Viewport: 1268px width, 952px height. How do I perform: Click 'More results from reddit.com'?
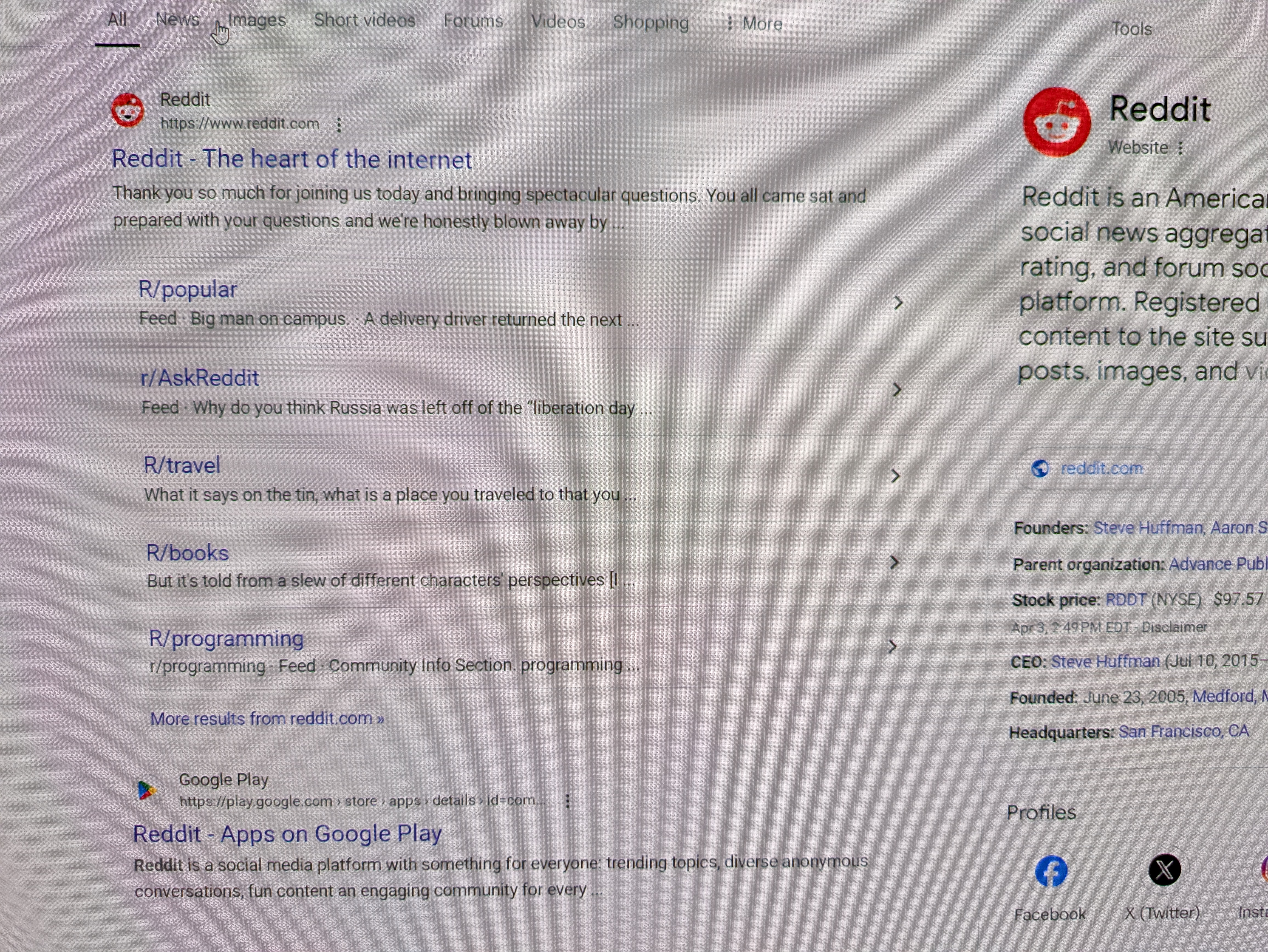[x=268, y=719]
